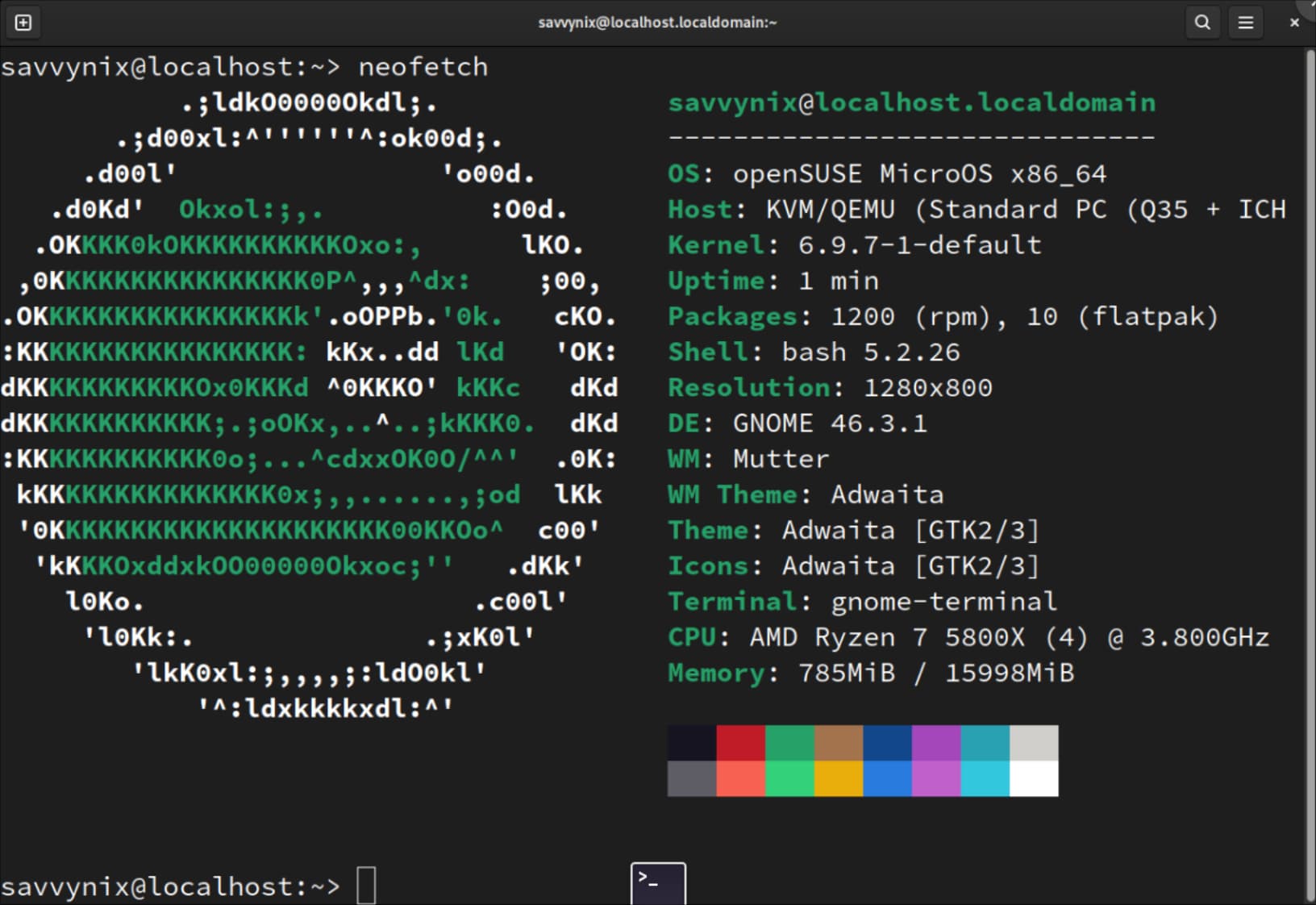Click the new tab icon in header
The width and height of the screenshot is (1316, 905).
click(23, 23)
